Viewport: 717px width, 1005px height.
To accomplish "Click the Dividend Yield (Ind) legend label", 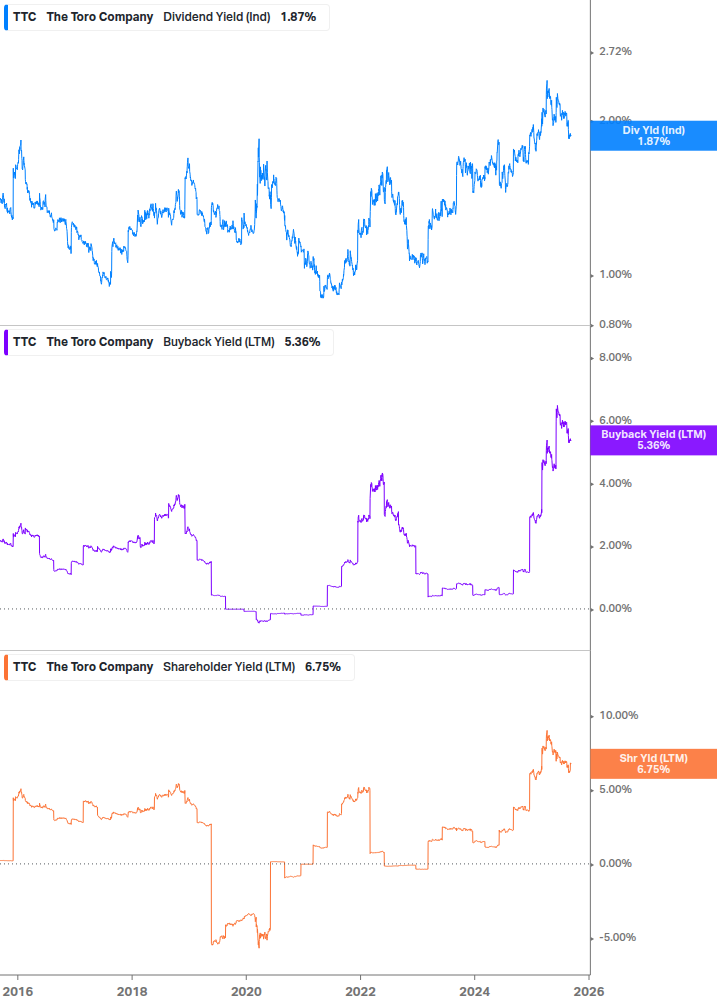I will tap(217, 17).
